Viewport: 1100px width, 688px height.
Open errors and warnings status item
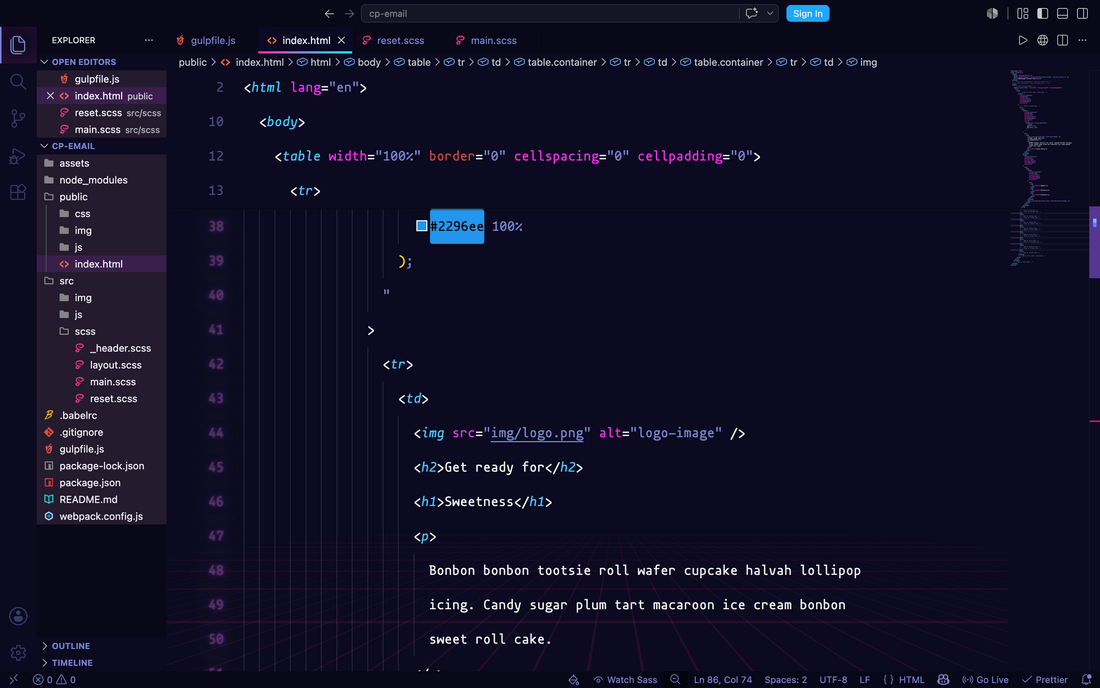pos(54,680)
